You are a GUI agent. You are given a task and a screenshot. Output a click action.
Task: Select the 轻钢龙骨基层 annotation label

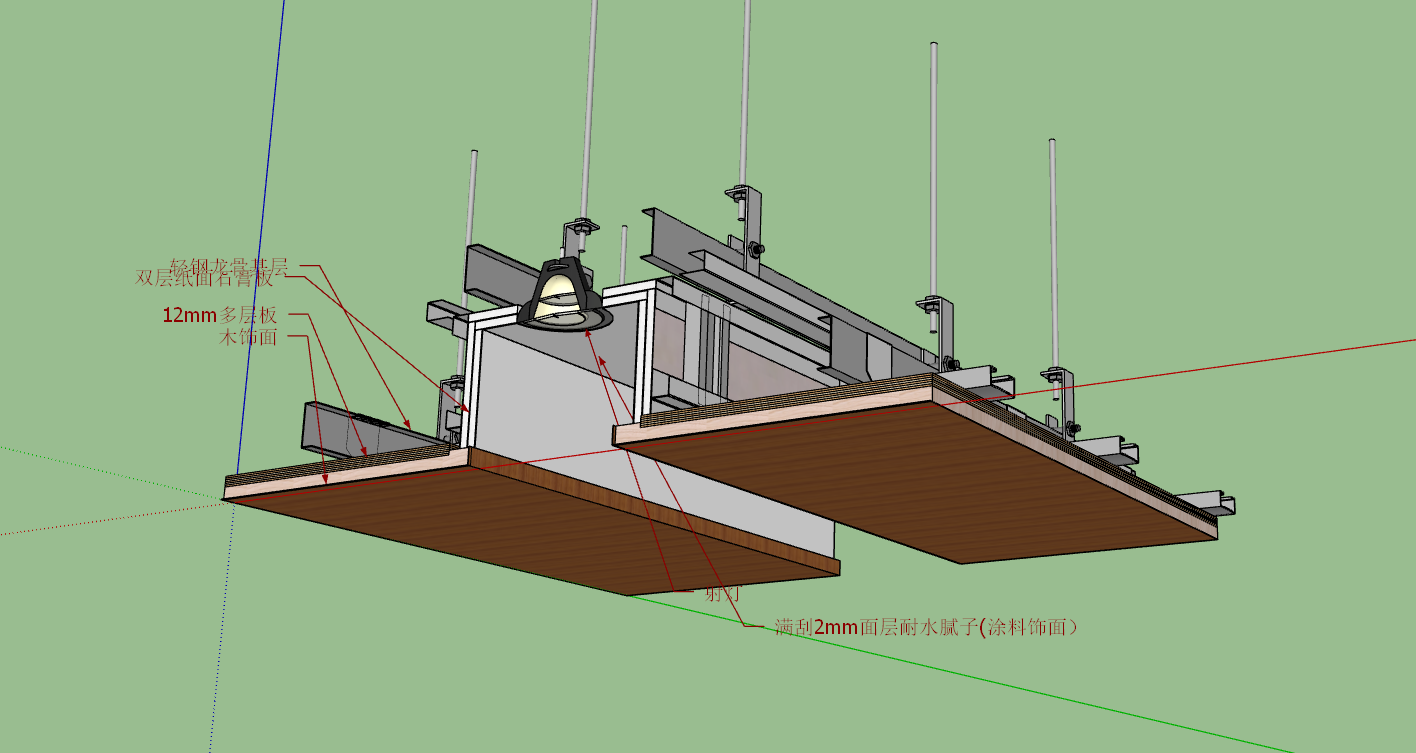(x=228, y=266)
